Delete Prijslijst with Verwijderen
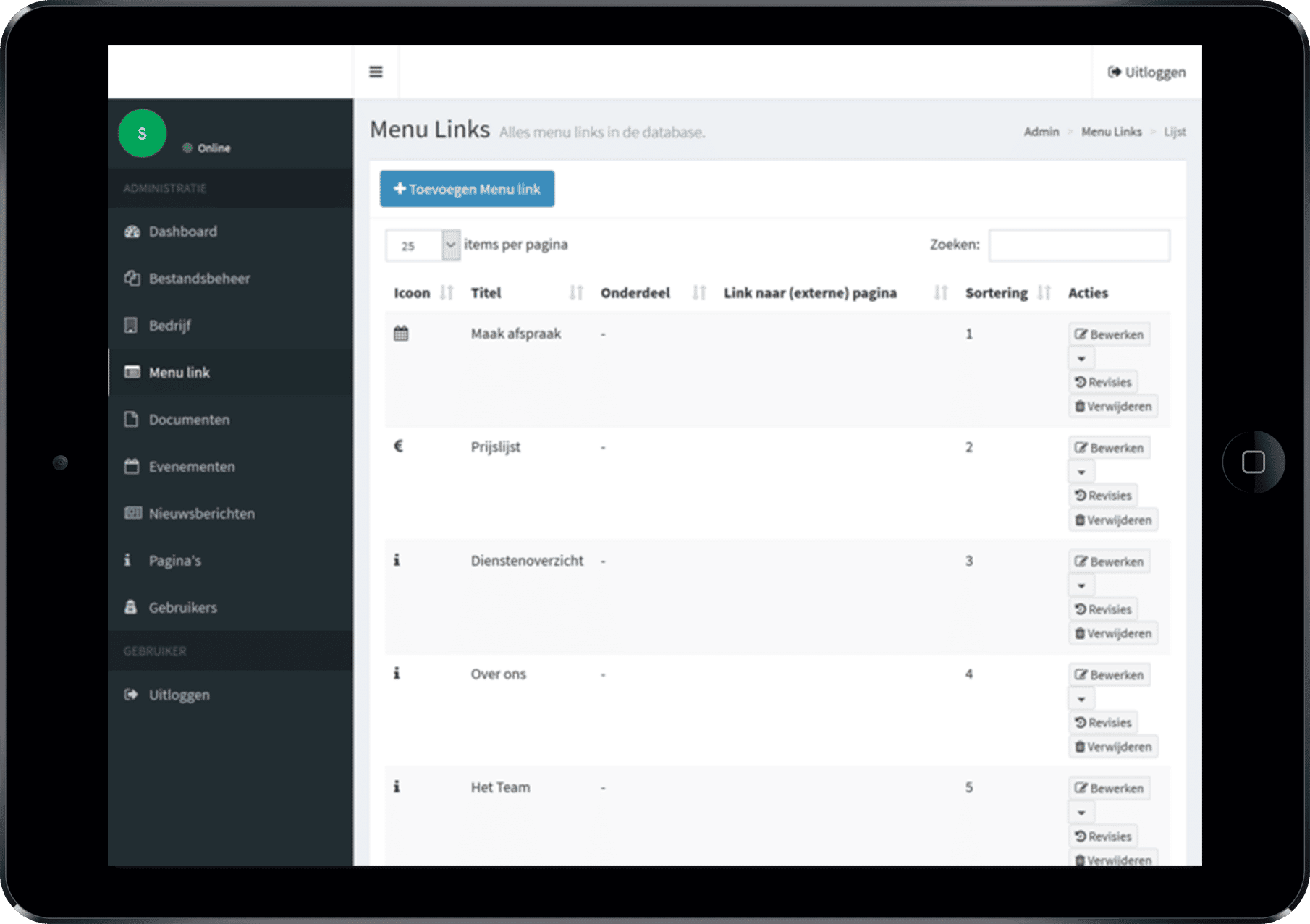The height and width of the screenshot is (924, 1310). tap(1113, 520)
